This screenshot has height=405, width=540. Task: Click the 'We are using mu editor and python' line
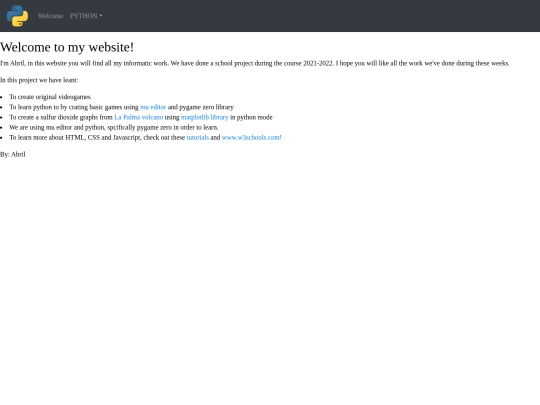tap(114, 127)
